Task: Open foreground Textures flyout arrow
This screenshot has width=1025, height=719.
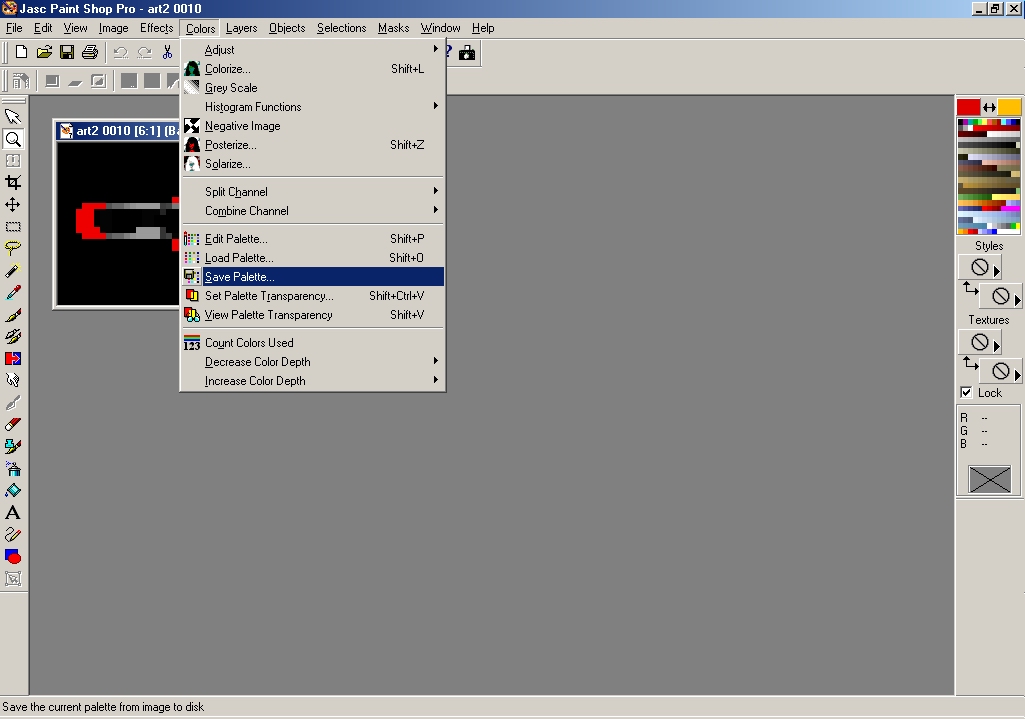Action: [997, 345]
